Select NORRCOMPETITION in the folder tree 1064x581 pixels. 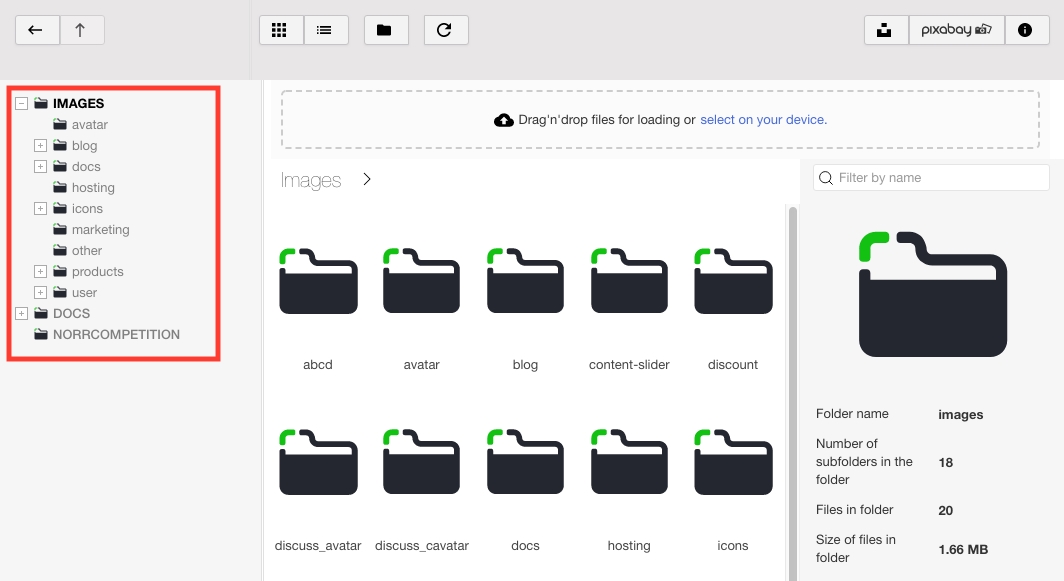tap(116, 334)
